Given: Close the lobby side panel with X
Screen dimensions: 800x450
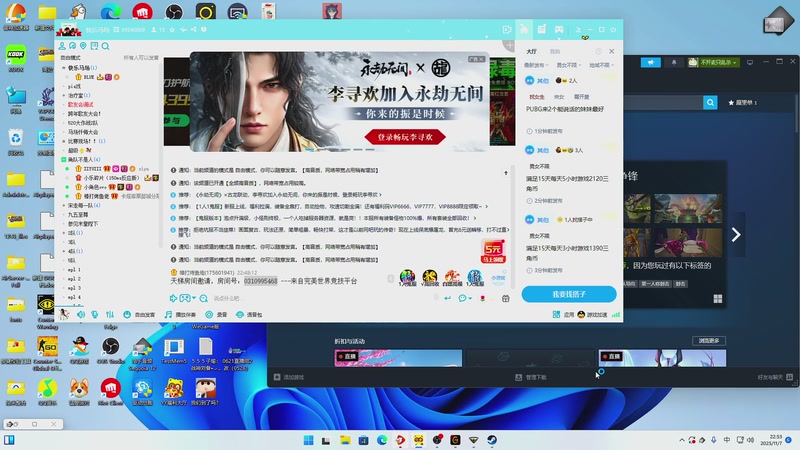Looking at the screenshot, I should tap(612, 52).
